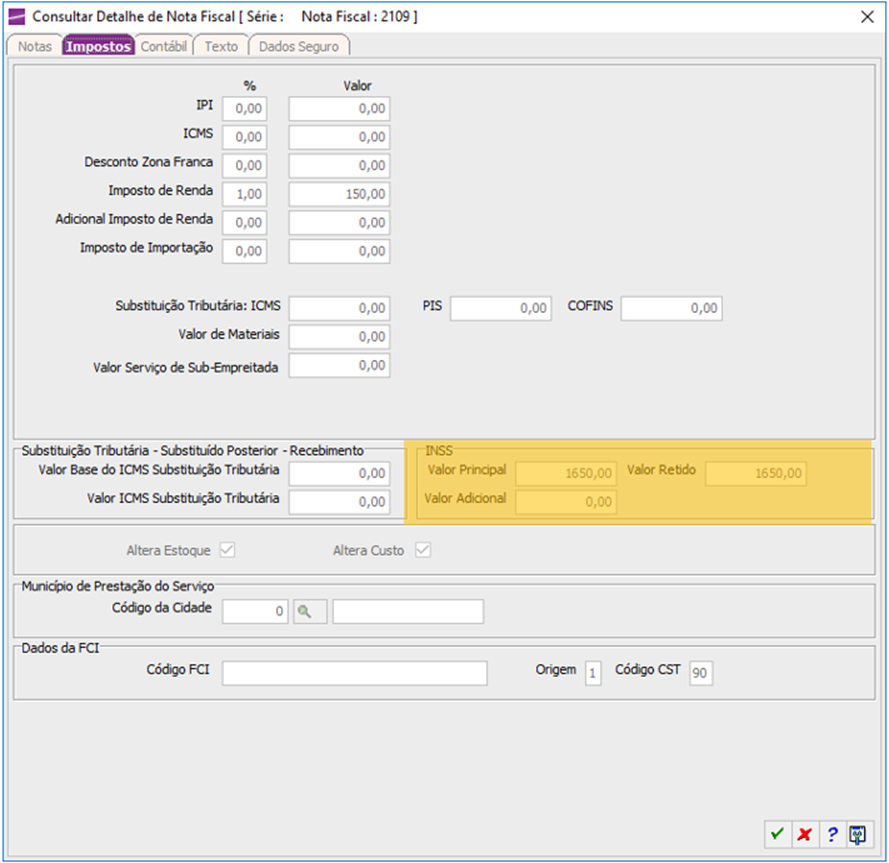Confirm with the green checkmark icon
This screenshot has width=889, height=863.
pos(777,834)
